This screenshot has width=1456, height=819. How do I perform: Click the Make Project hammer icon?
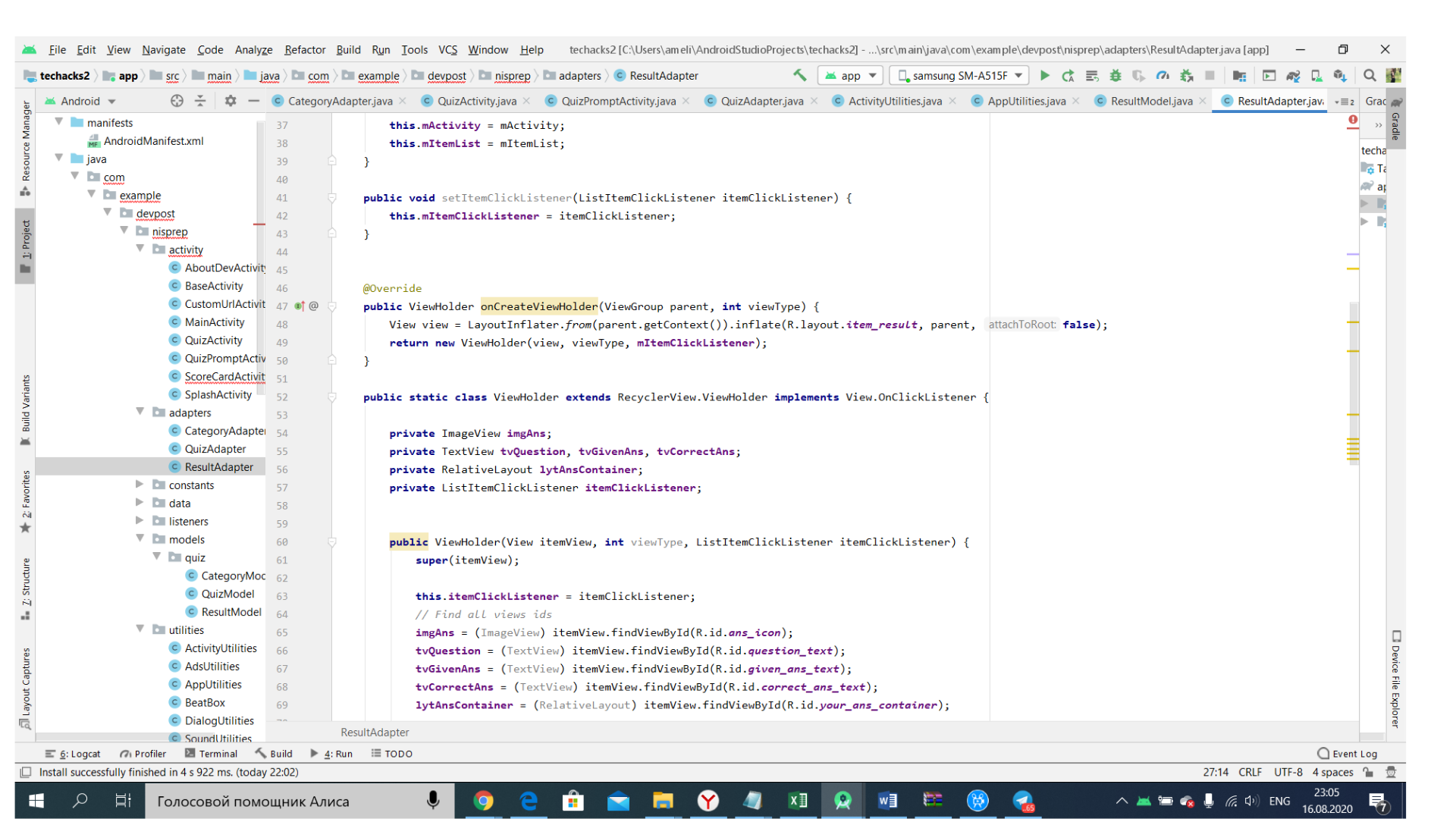[799, 75]
